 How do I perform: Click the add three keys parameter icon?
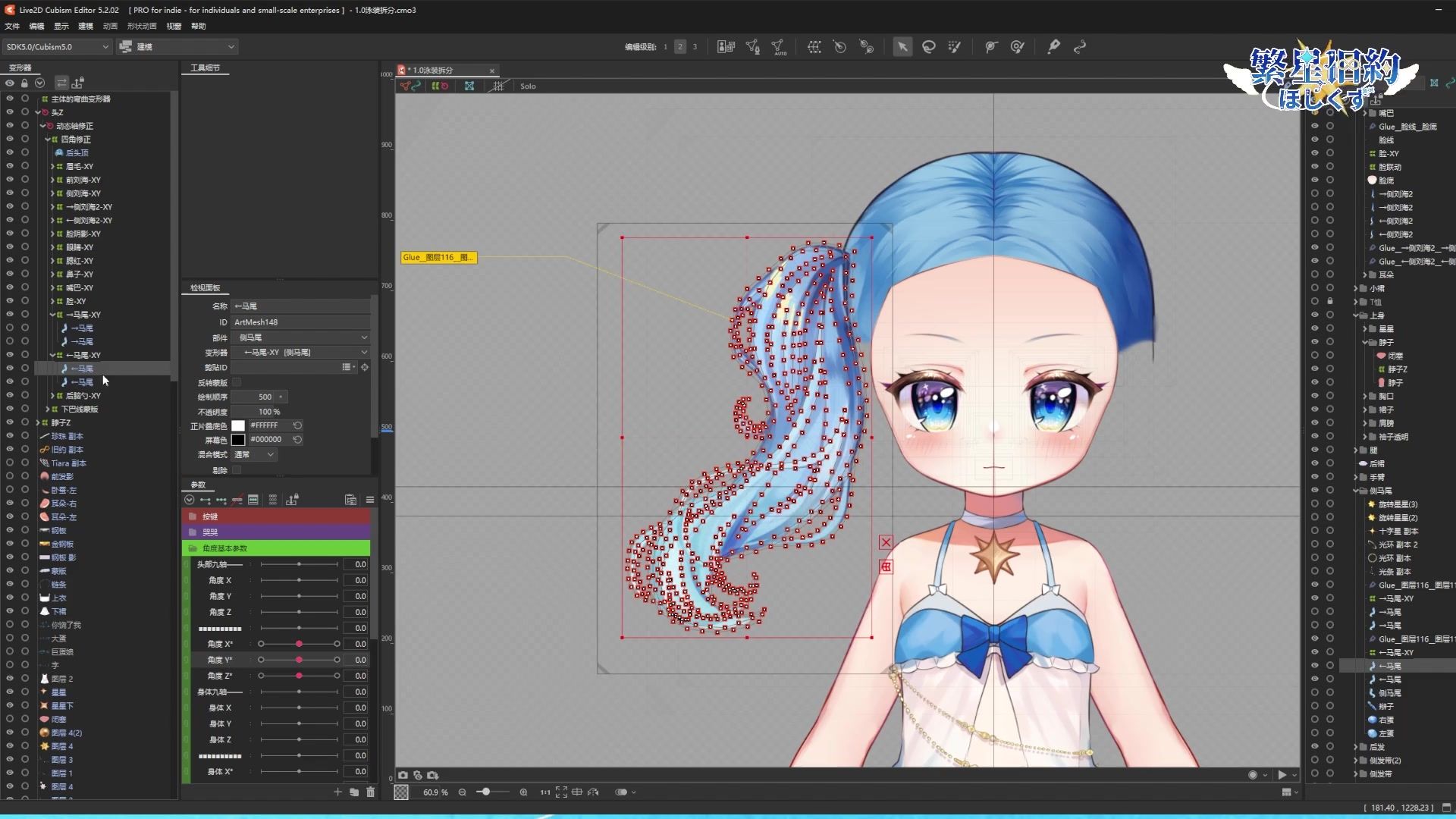(221, 500)
